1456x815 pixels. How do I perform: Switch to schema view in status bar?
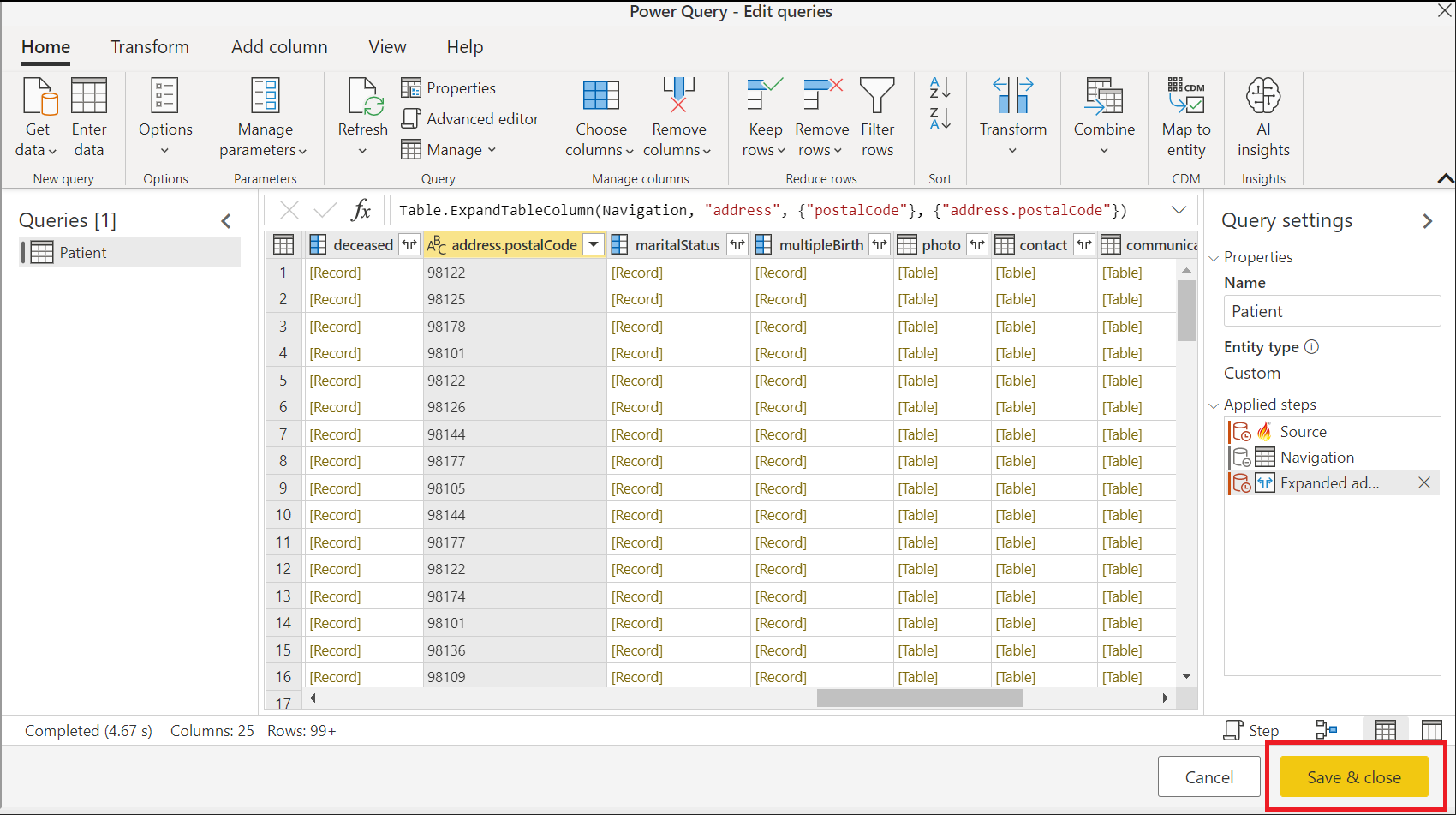click(x=1431, y=730)
